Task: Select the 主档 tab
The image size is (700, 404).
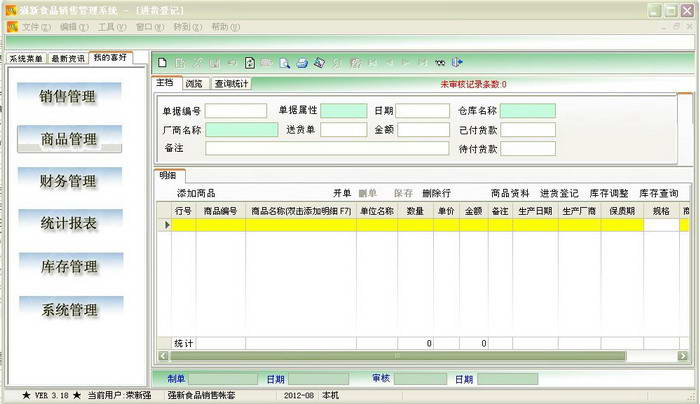Action: 165,83
